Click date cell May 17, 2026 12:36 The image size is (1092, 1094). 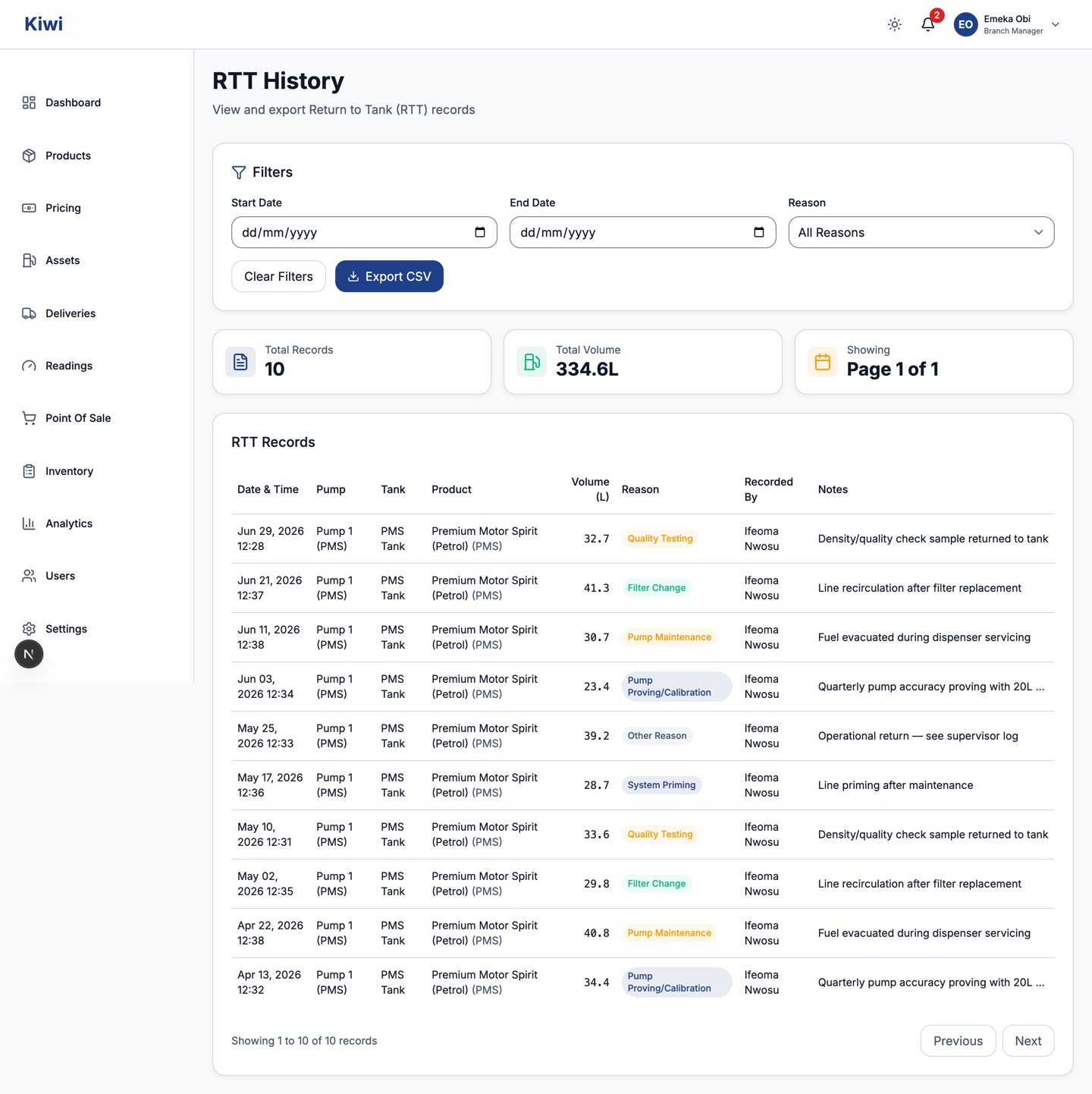270,785
